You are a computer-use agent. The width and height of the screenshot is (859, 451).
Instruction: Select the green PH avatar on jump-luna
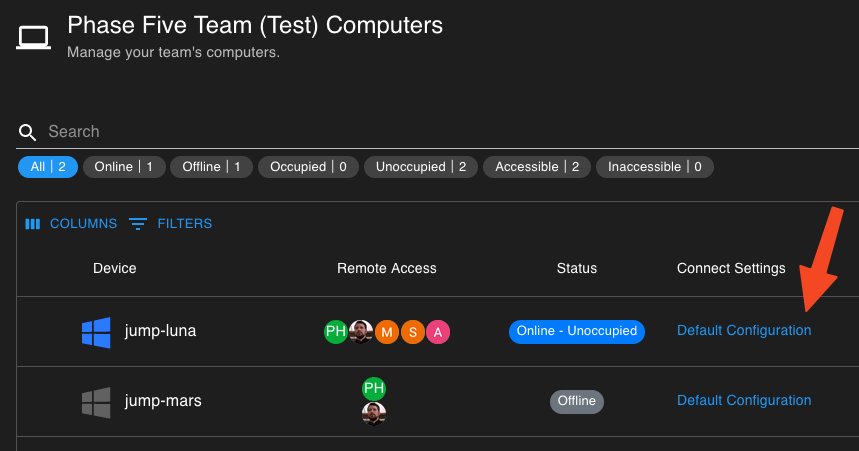(335, 332)
